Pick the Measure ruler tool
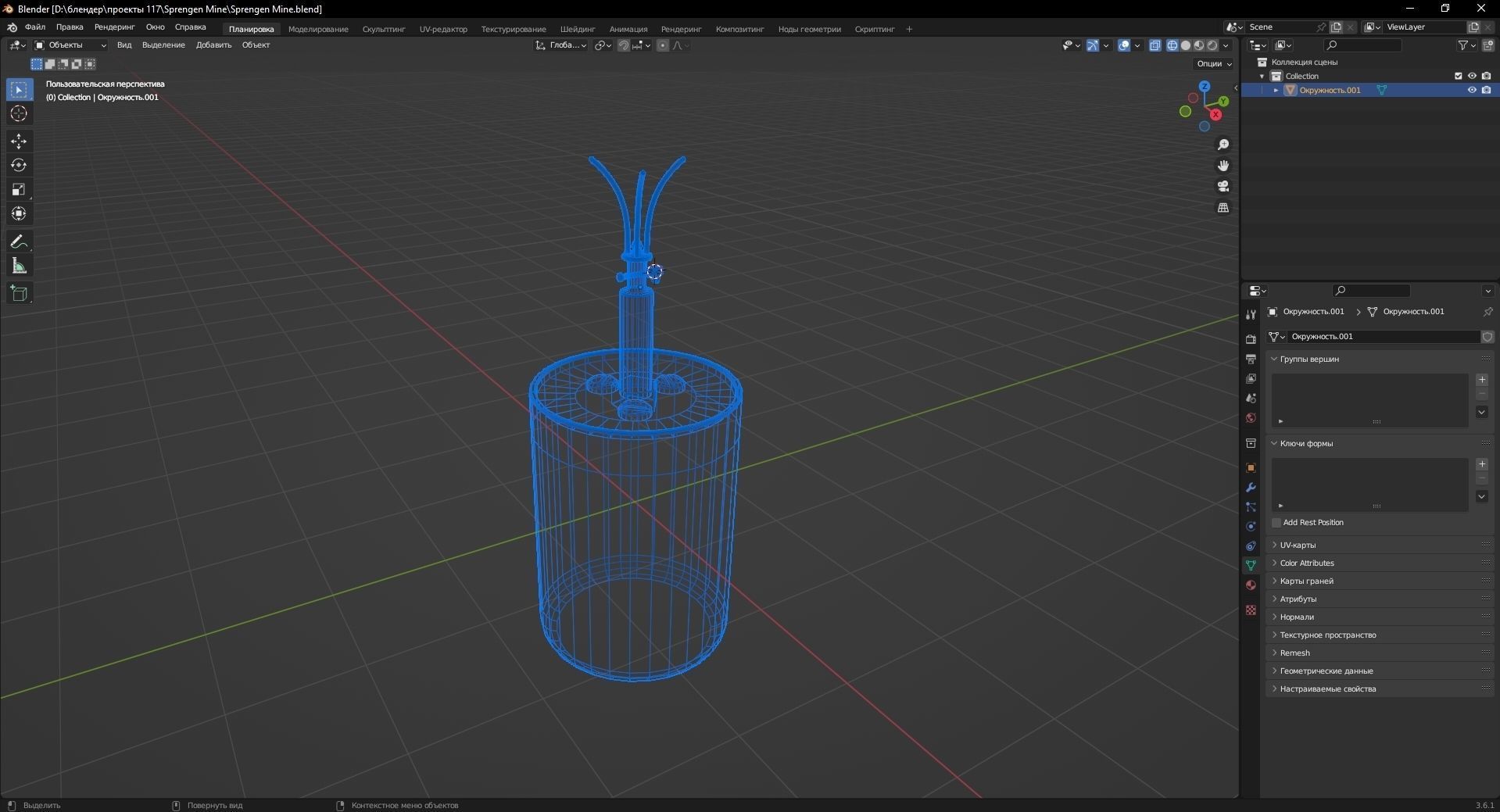Screen dimensions: 1500x812 coord(19,266)
